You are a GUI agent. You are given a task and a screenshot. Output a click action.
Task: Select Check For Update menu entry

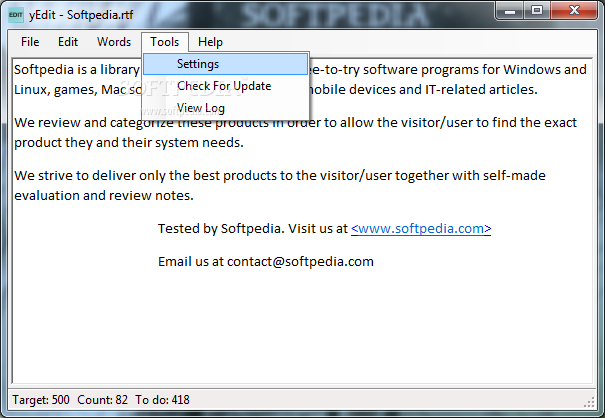pos(226,86)
